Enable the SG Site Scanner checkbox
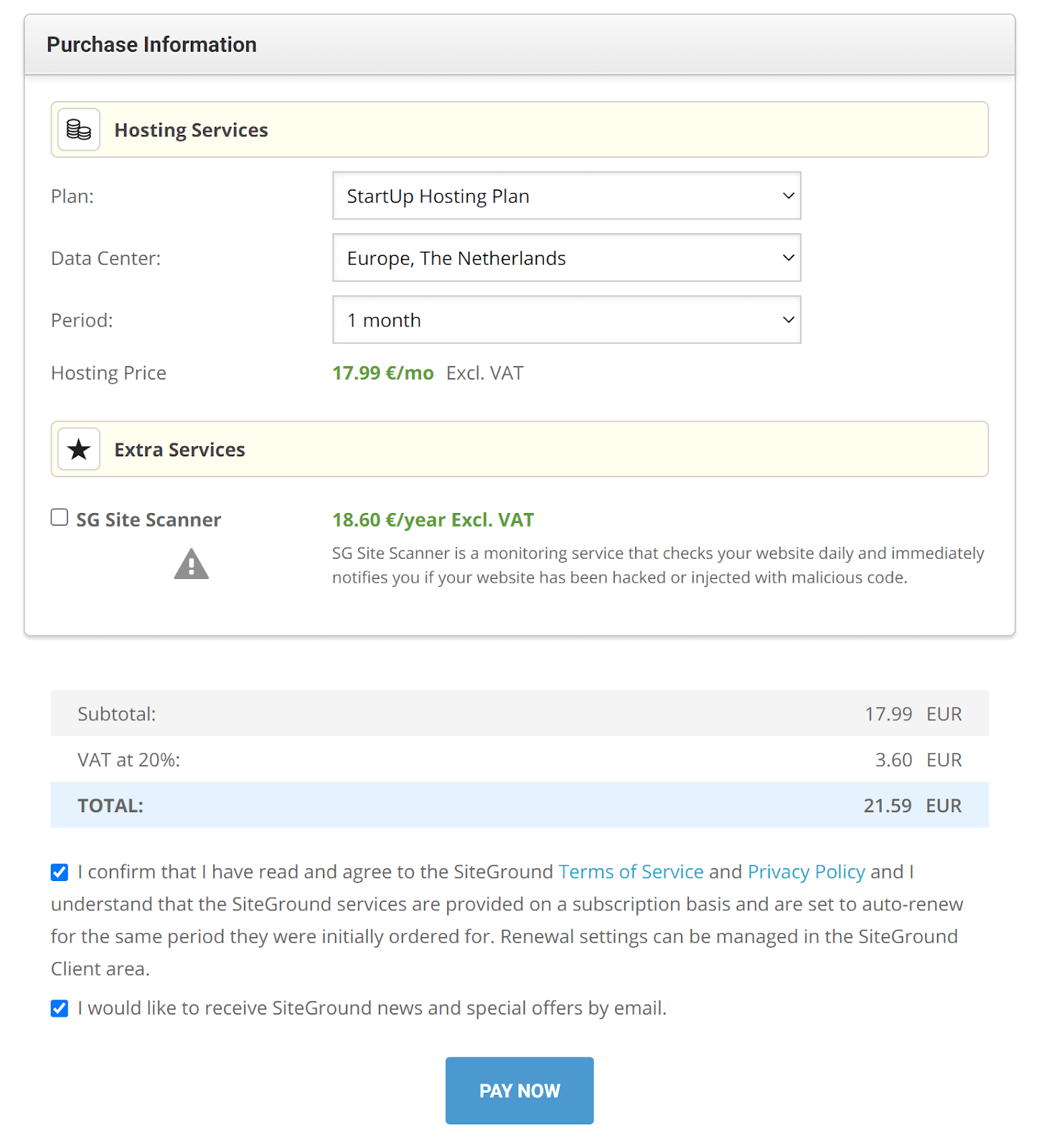The width and height of the screenshot is (1049, 1148). (60, 517)
